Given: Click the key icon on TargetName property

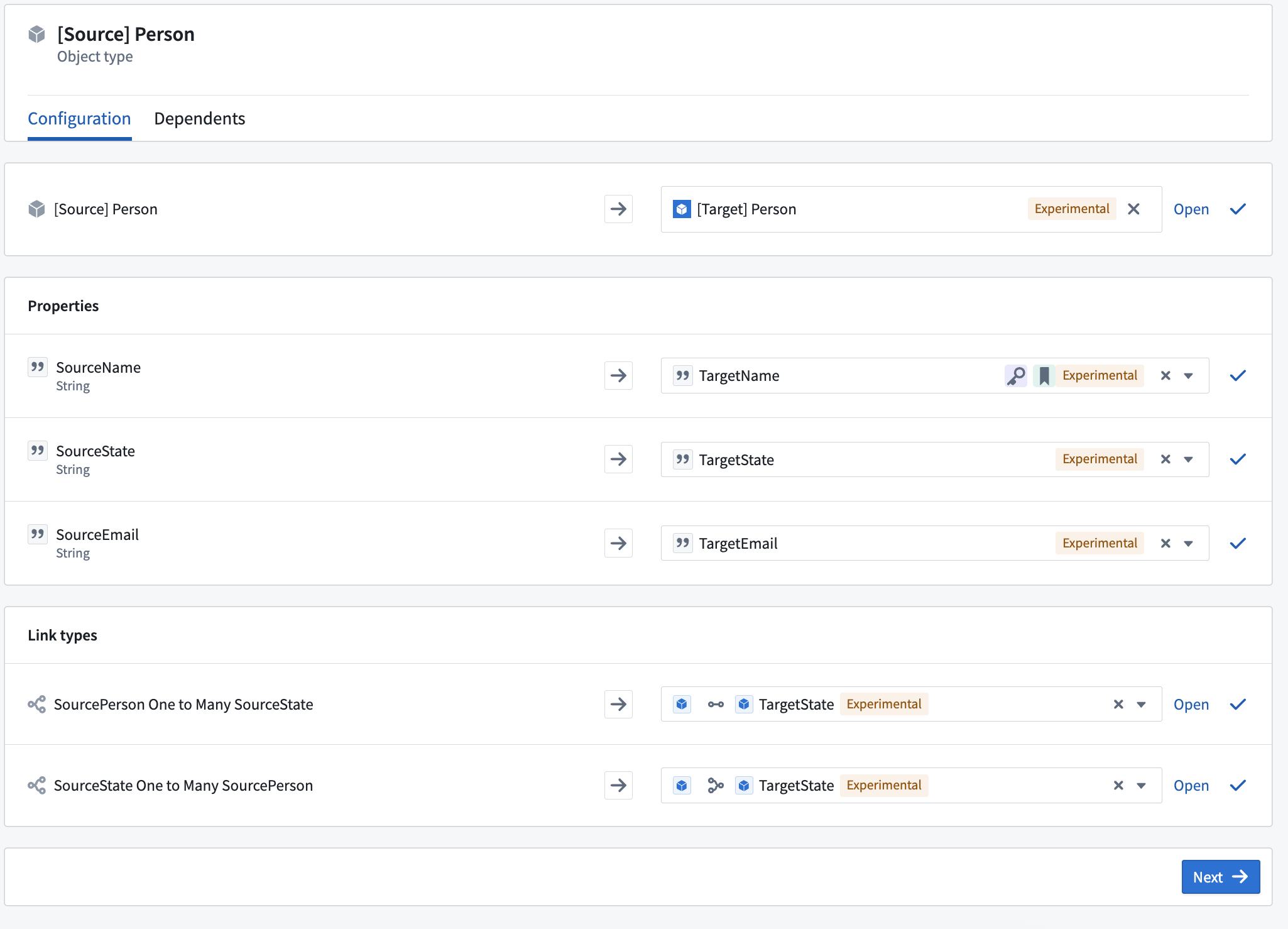Looking at the screenshot, I should tap(1016, 375).
